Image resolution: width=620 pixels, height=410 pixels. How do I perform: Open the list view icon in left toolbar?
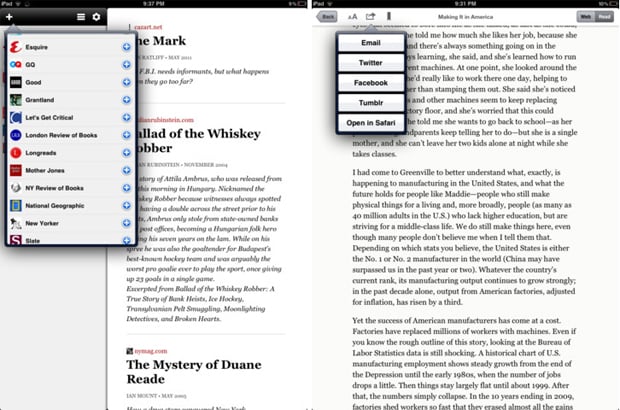pos(81,17)
